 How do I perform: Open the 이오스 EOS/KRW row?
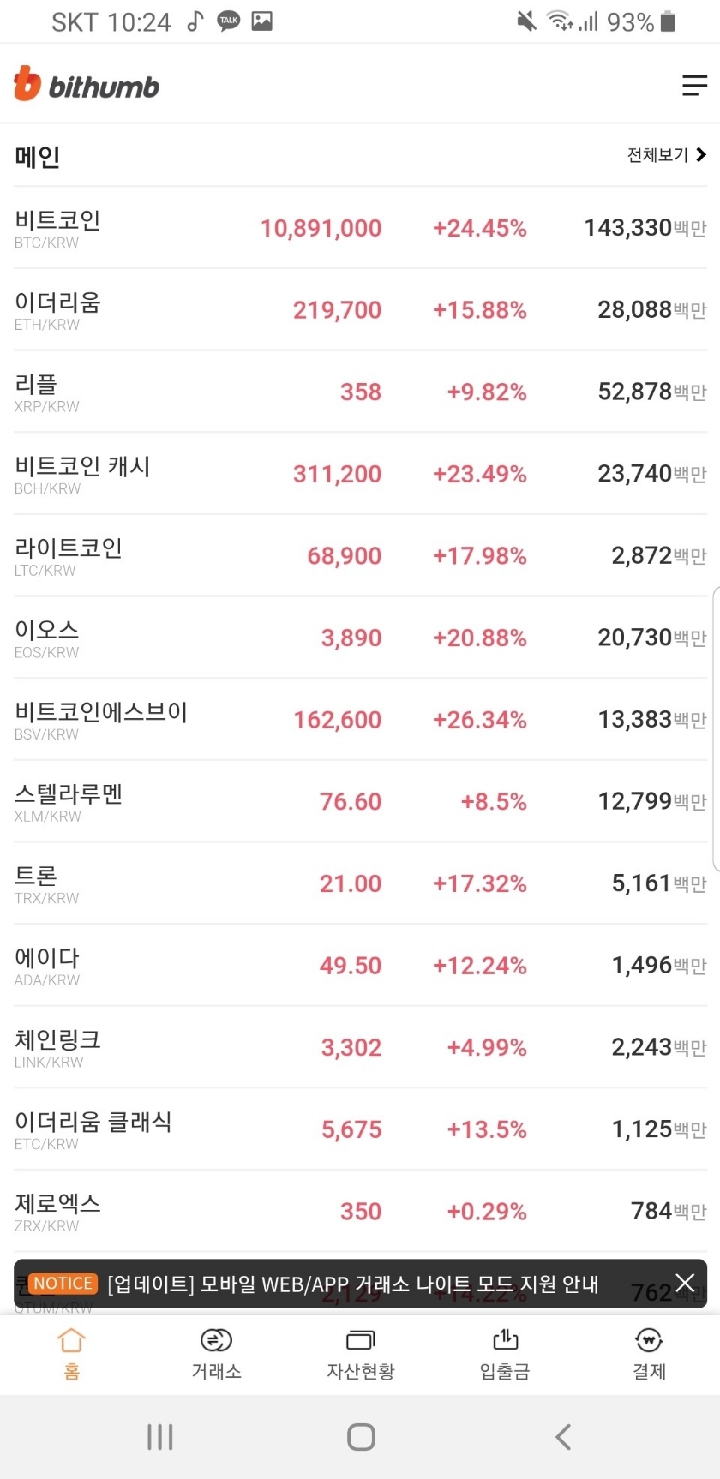[360, 638]
